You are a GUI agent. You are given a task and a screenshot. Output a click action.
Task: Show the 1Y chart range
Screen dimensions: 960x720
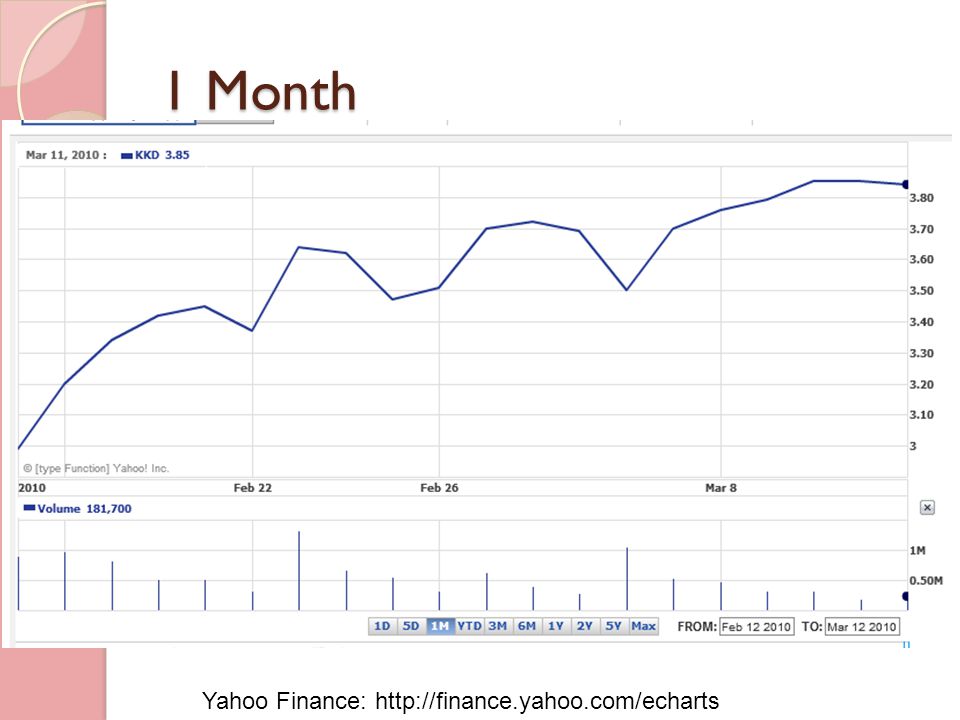click(x=556, y=626)
